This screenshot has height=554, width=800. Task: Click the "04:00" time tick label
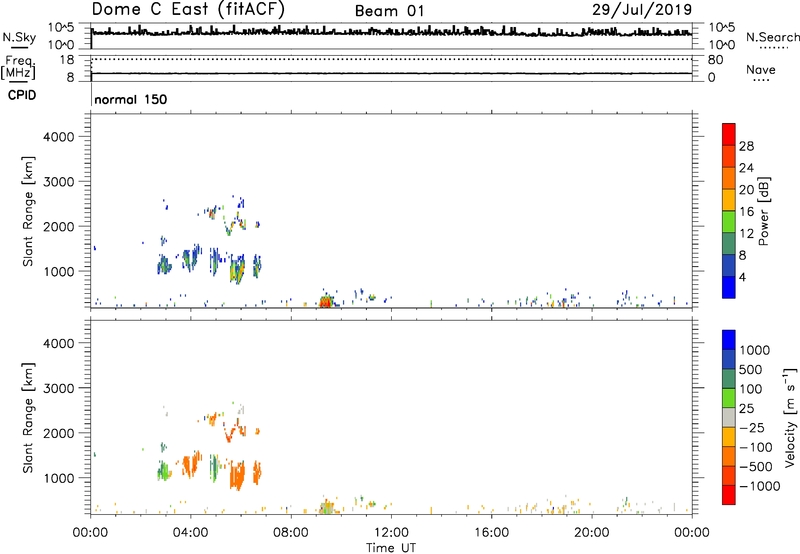pyautogui.click(x=190, y=533)
